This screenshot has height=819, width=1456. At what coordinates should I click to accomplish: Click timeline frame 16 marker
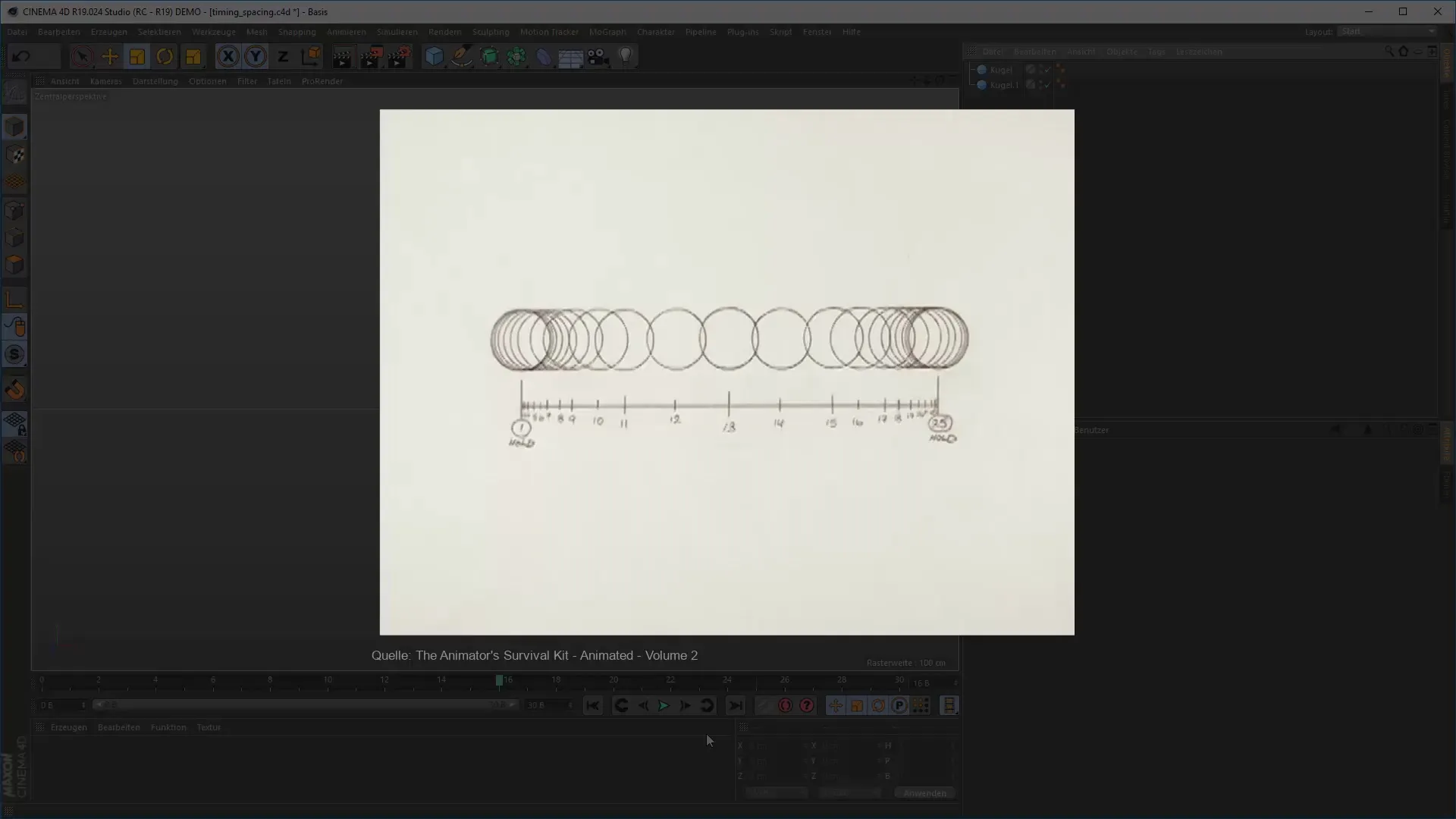point(500,680)
